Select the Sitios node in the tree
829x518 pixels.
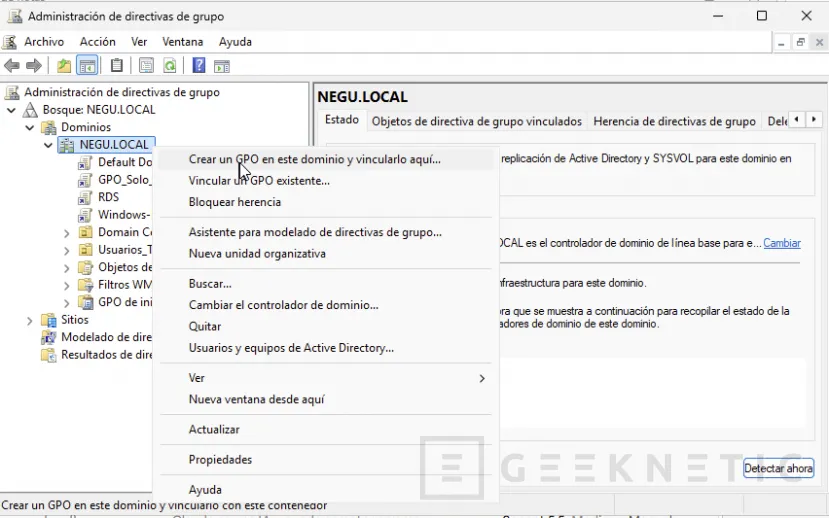(75, 320)
